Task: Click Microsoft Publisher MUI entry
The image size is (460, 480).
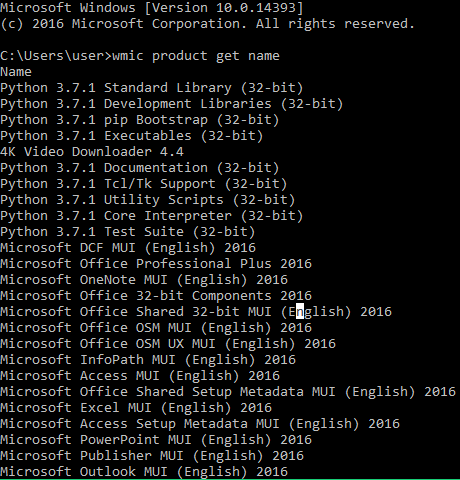Action: [x=152, y=456]
